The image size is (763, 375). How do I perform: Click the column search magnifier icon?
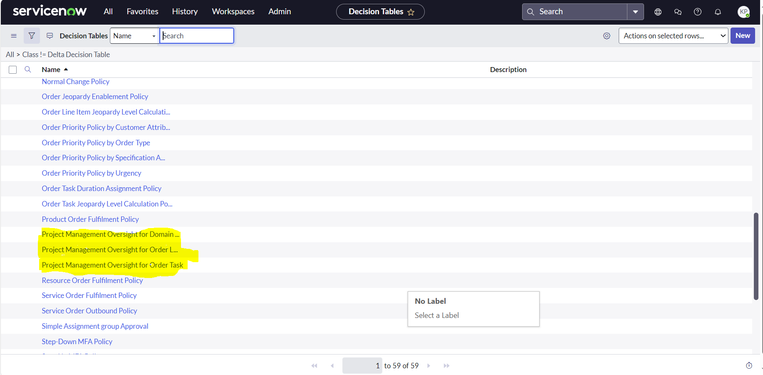click(28, 70)
